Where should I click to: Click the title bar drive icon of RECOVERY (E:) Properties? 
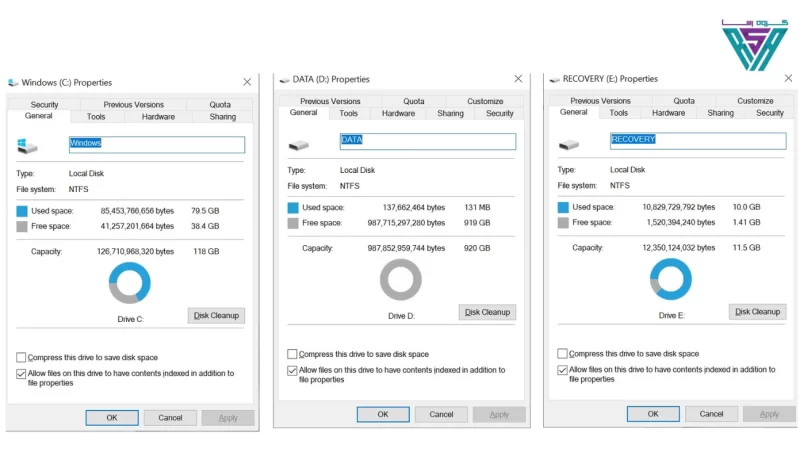pos(555,79)
